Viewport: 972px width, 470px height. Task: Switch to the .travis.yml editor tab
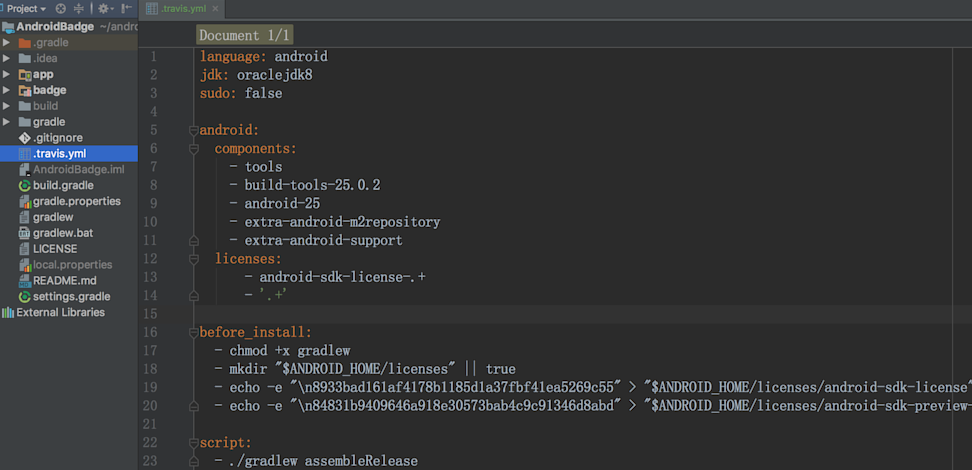(182, 9)
